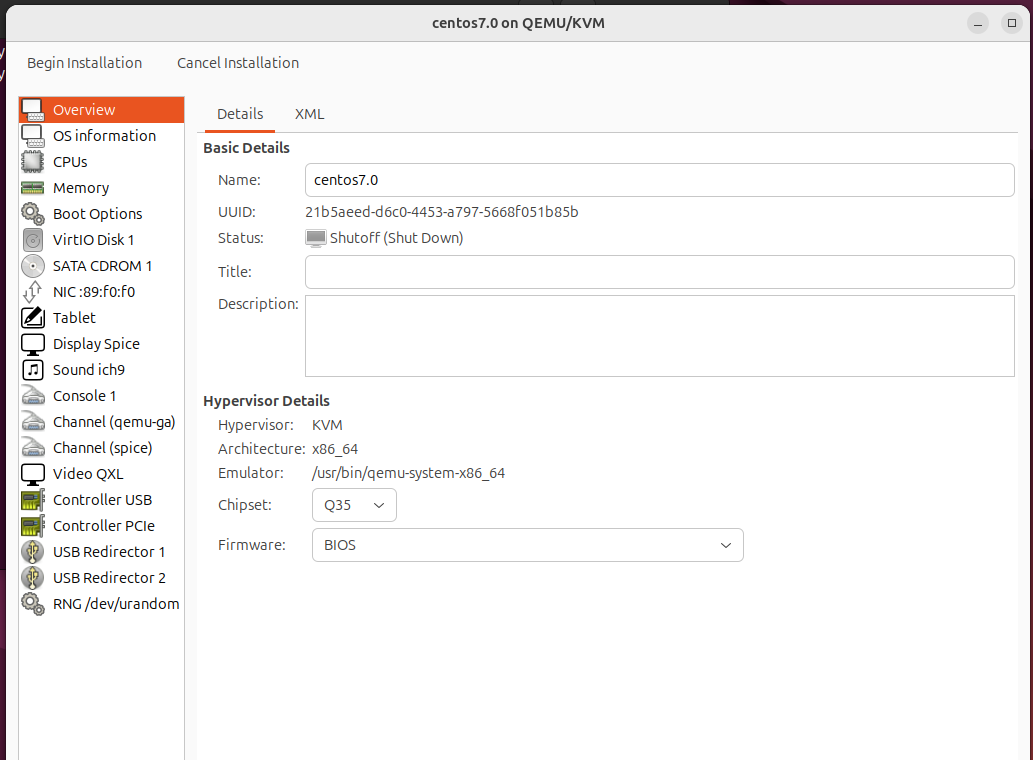This screenshot has width=1033, height=760.
Task: Select the Memory row label
Action: click(81, 188)
